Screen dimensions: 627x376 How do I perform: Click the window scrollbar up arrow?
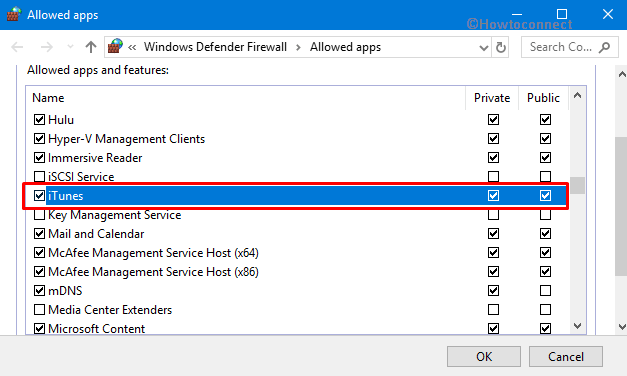pyautogui.click(x=621, y=74)
